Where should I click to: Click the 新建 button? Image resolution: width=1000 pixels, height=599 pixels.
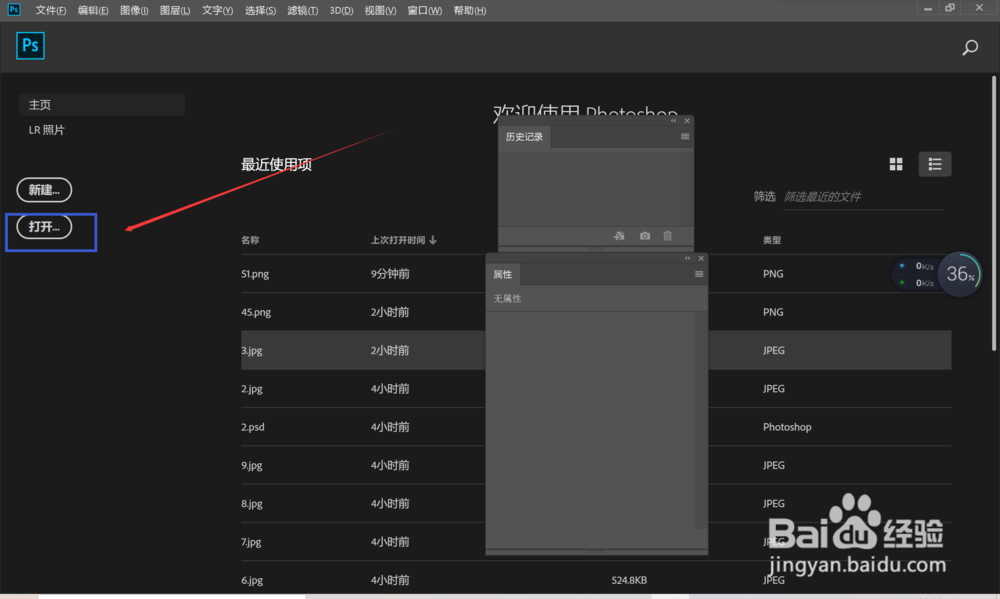pyautogui.click(x=44, y=190)
